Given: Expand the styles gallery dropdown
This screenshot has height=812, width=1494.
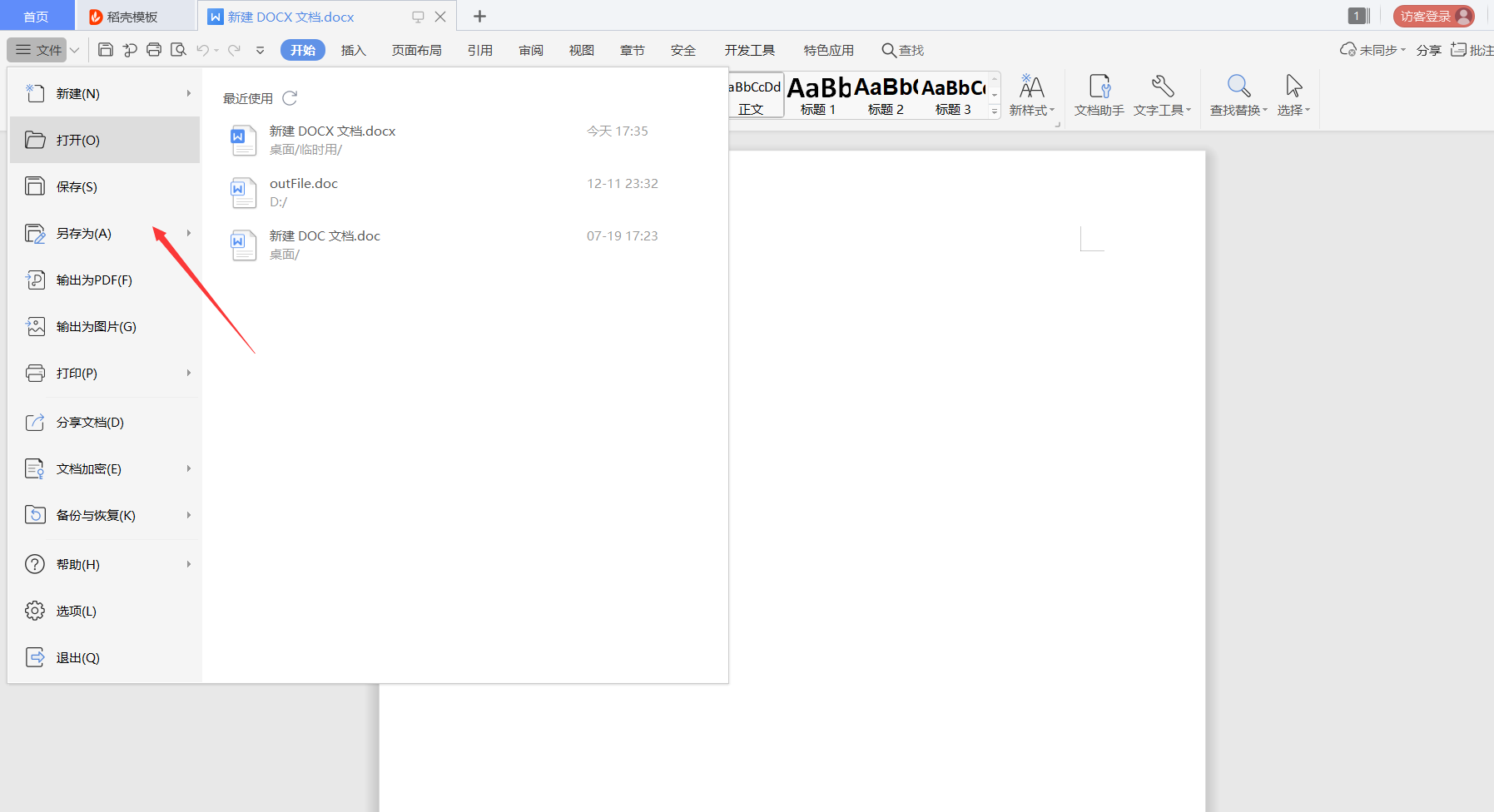Looking at the screenshot, I should [x=995, y=111].
